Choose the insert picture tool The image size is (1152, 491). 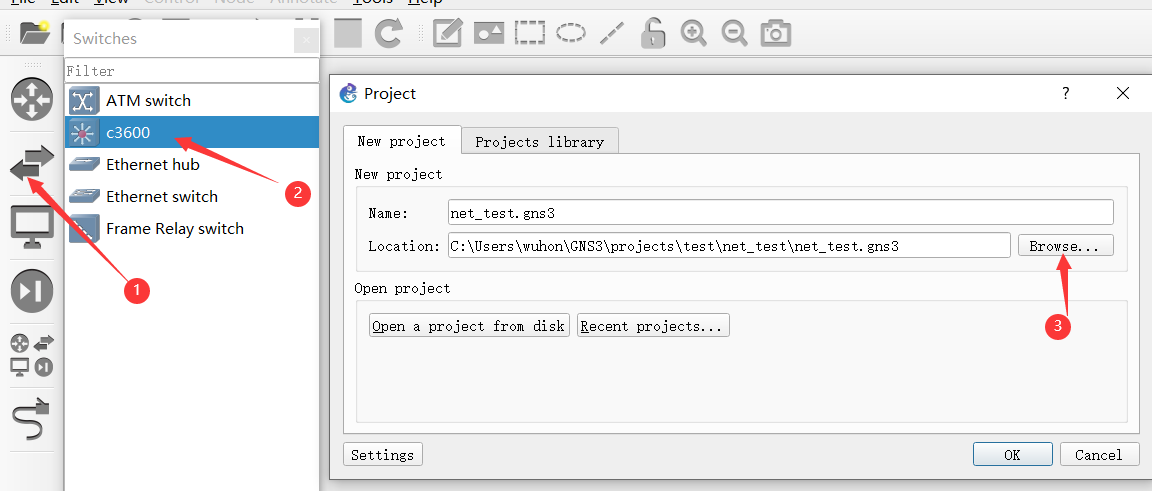tap(489, 33)
